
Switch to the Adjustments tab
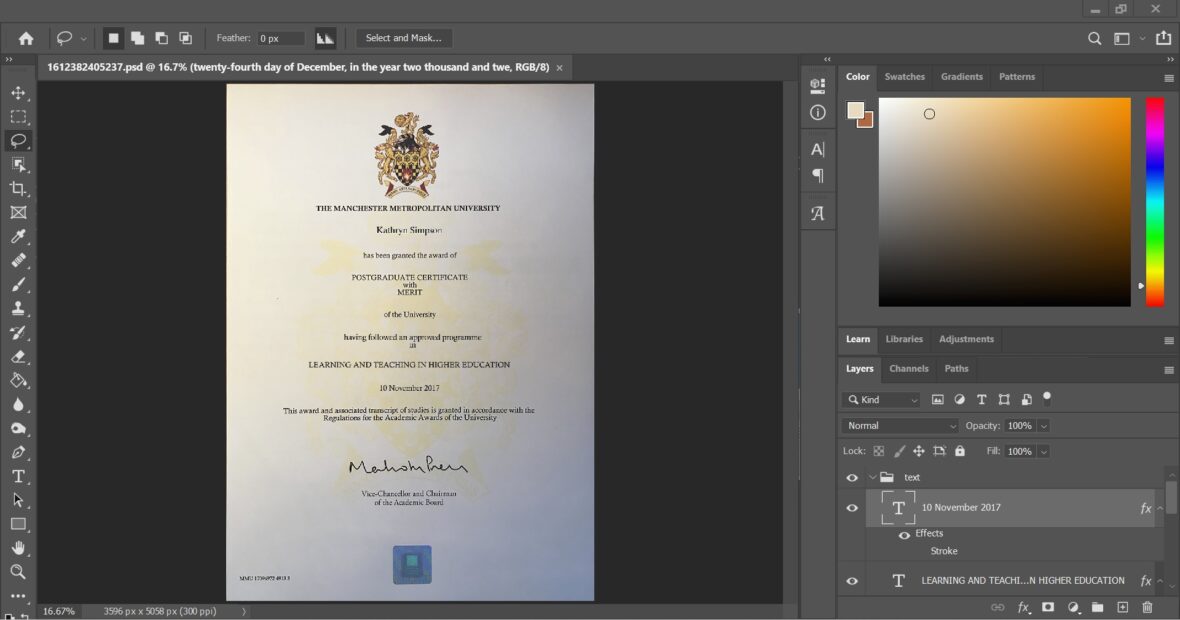click(x=966, y=339)
